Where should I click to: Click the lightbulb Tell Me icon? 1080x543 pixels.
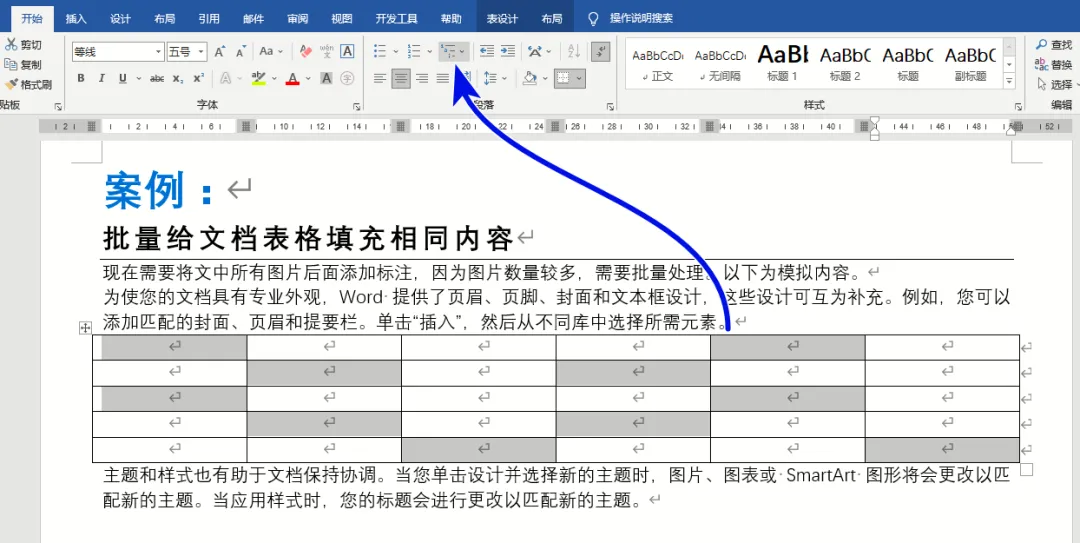pyautogui.click(x=593, y=19)
